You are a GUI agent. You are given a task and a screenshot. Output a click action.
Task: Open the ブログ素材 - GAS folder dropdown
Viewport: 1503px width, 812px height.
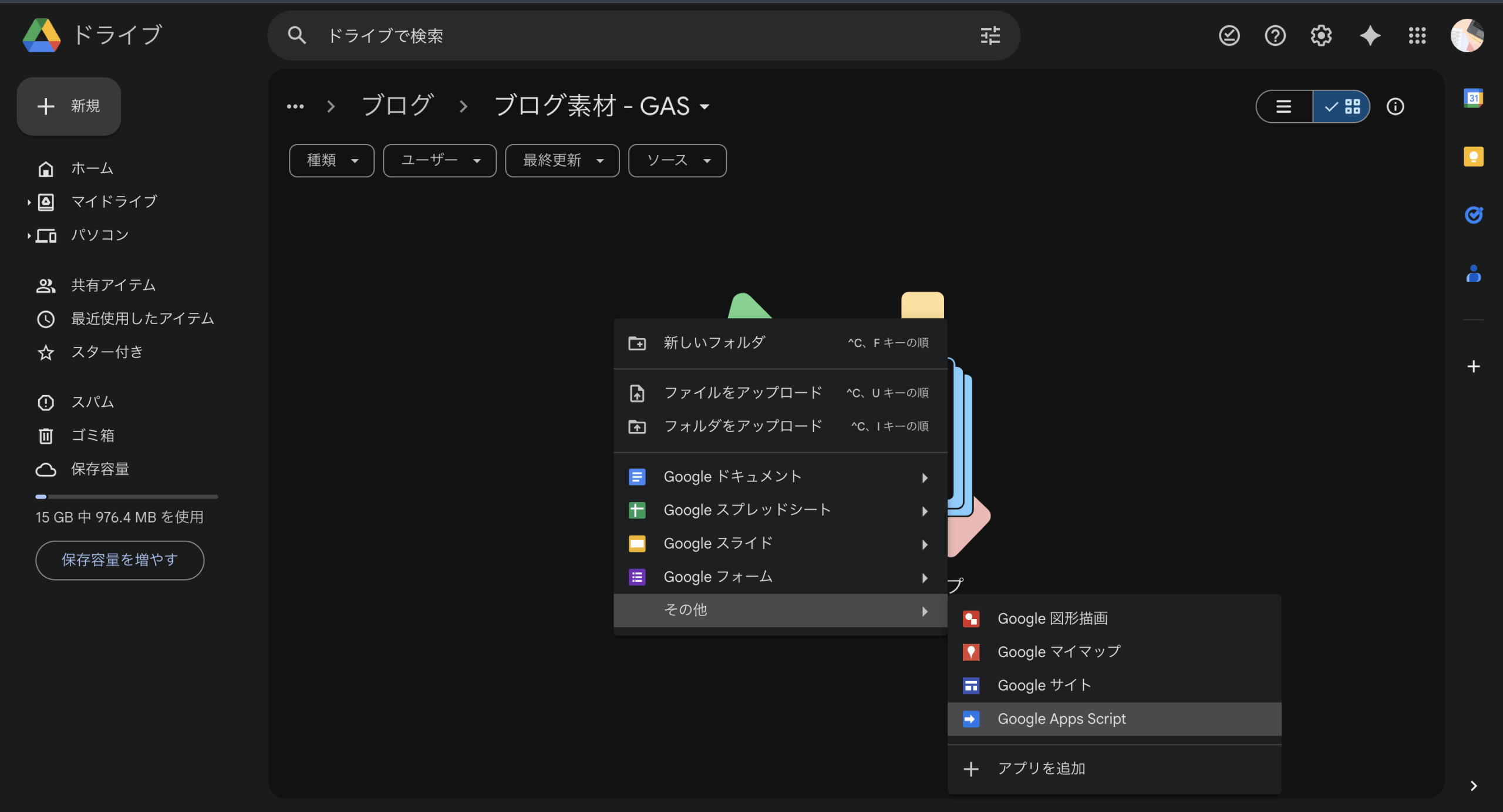705,107
